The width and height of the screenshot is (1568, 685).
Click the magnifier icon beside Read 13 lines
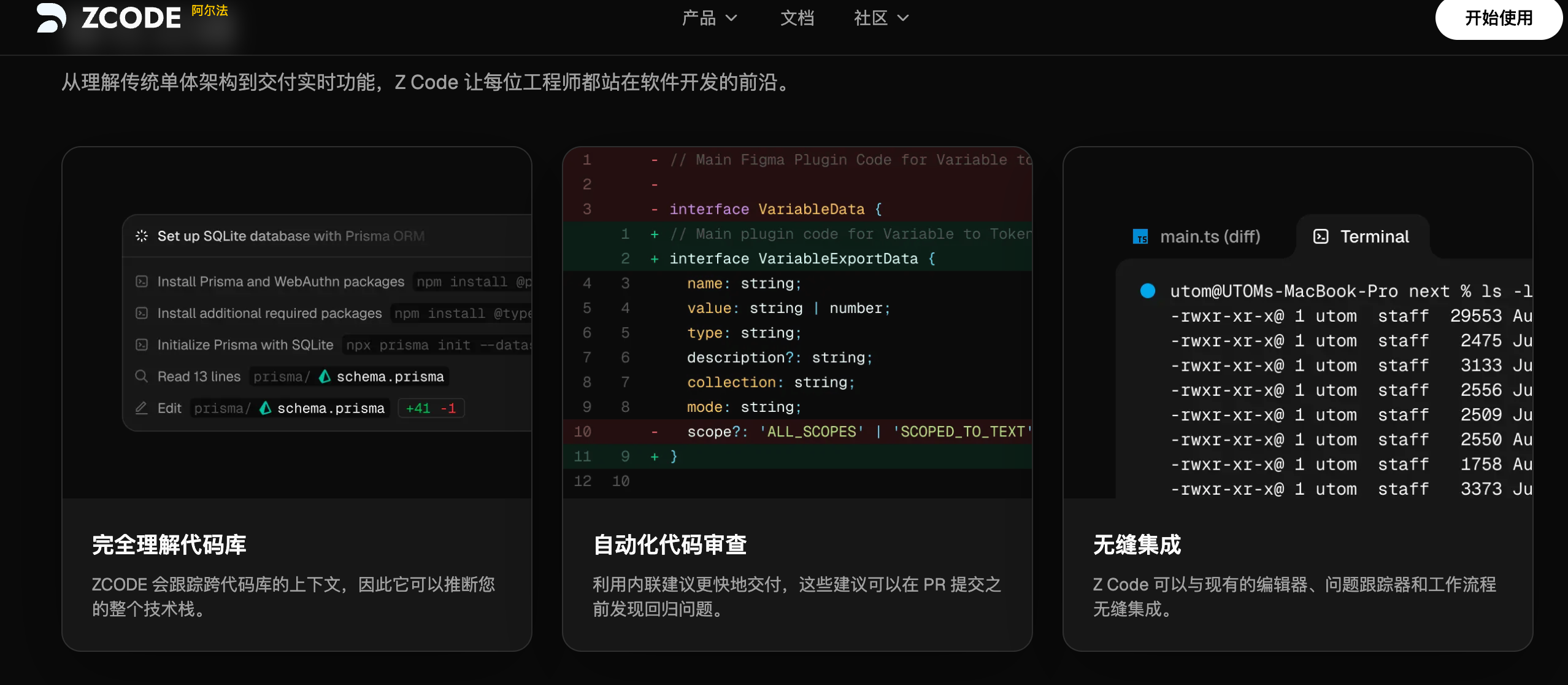coord(142,376)
